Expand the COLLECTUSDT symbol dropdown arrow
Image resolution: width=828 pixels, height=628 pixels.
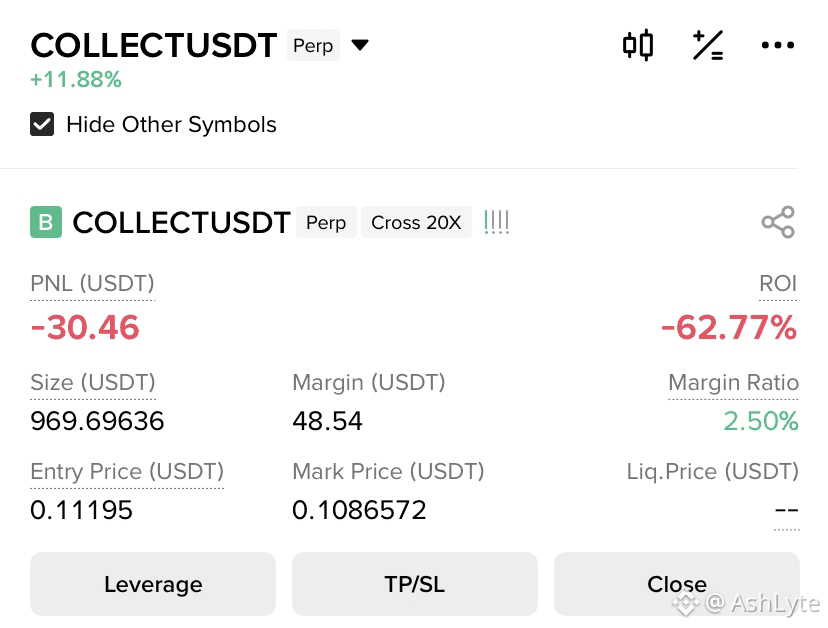(360, 45)
